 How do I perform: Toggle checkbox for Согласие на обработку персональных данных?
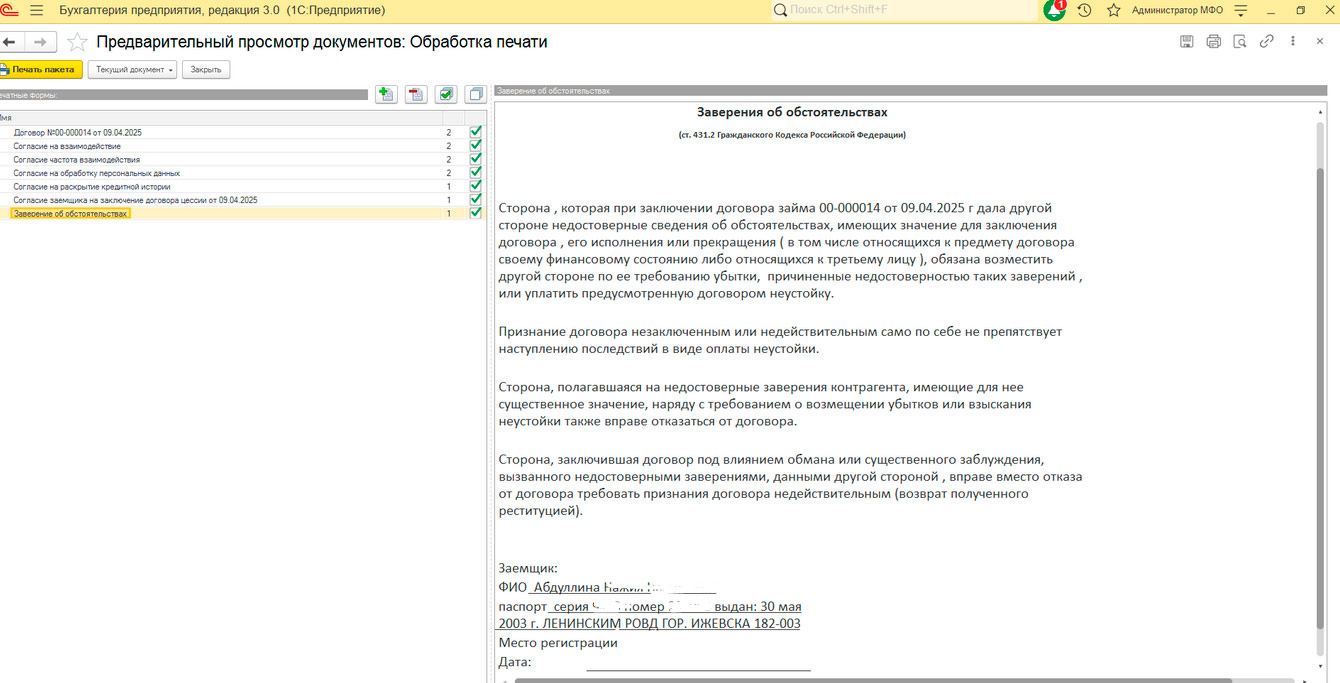476,172
